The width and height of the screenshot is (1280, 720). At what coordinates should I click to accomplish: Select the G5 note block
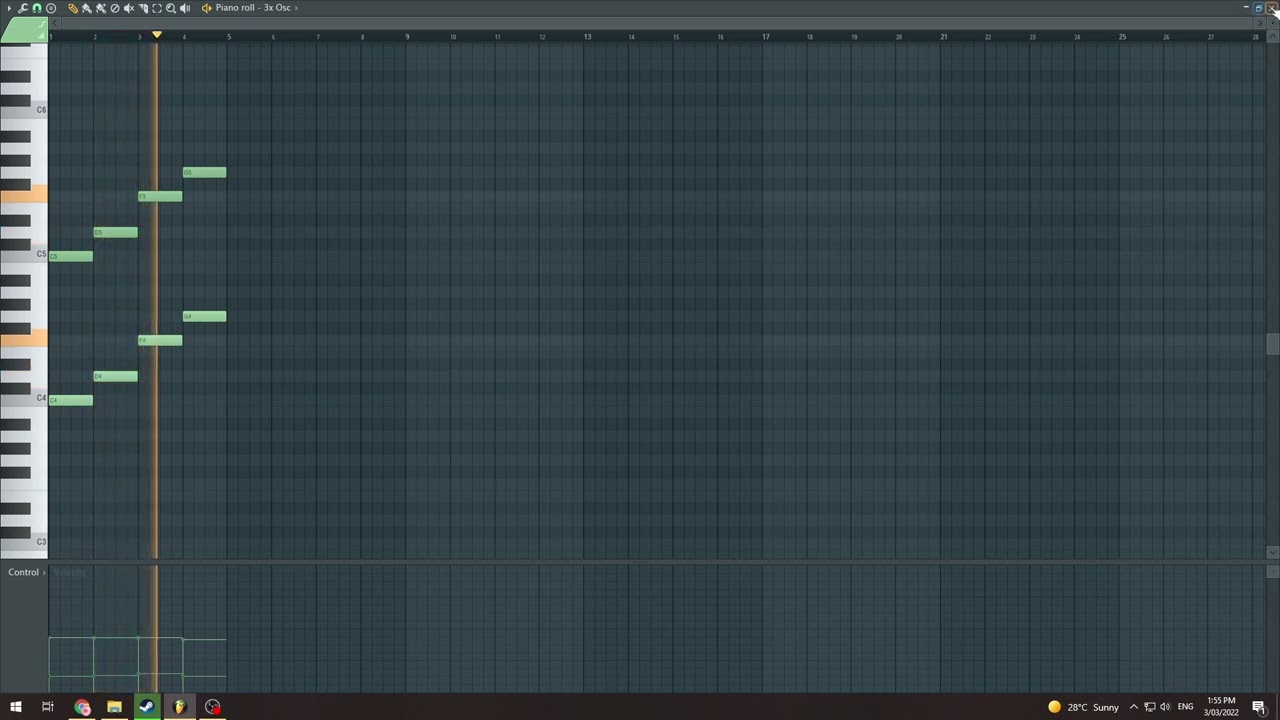[205, 173]
